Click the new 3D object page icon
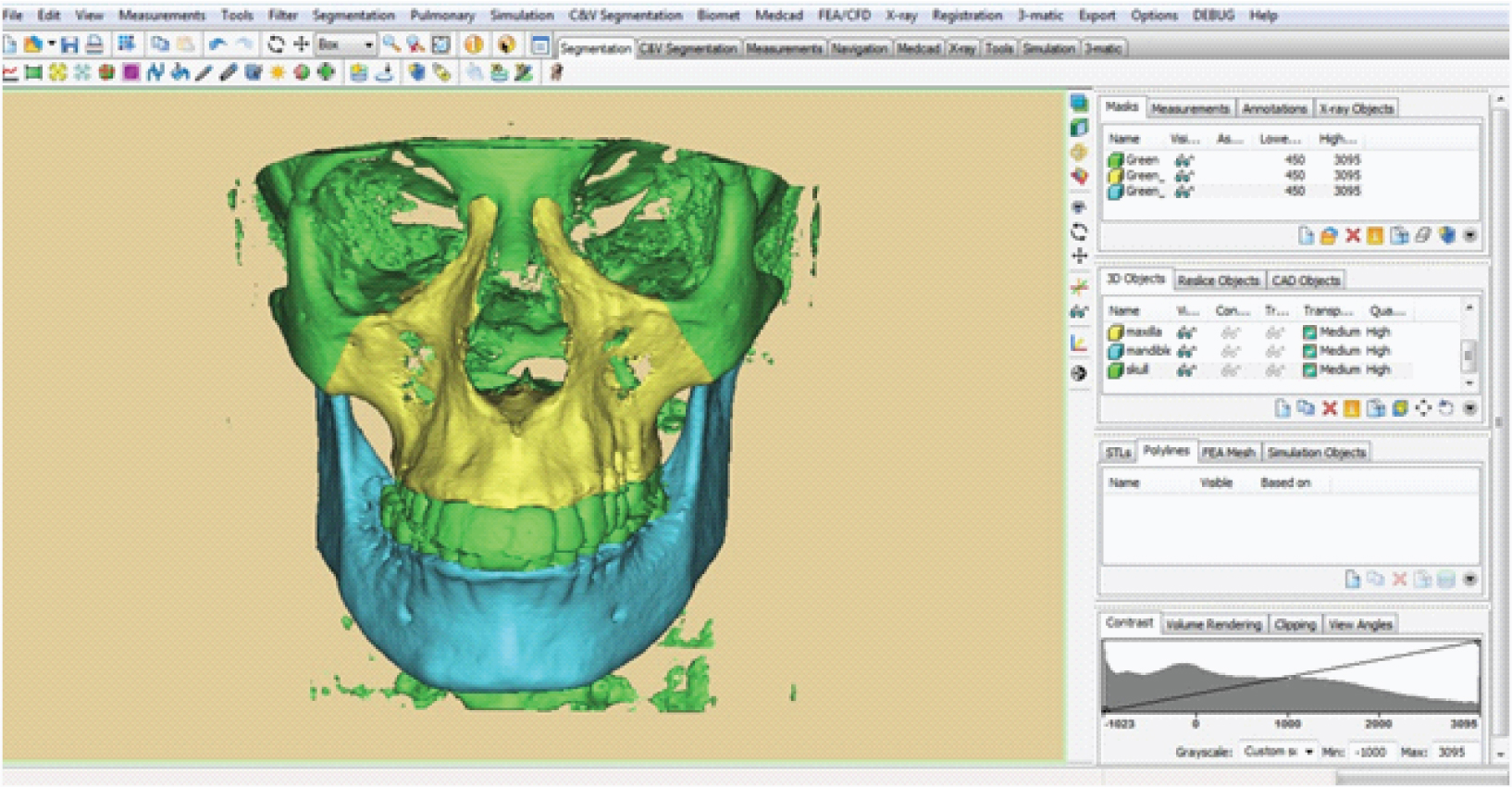 click(x=1282, y=408)
